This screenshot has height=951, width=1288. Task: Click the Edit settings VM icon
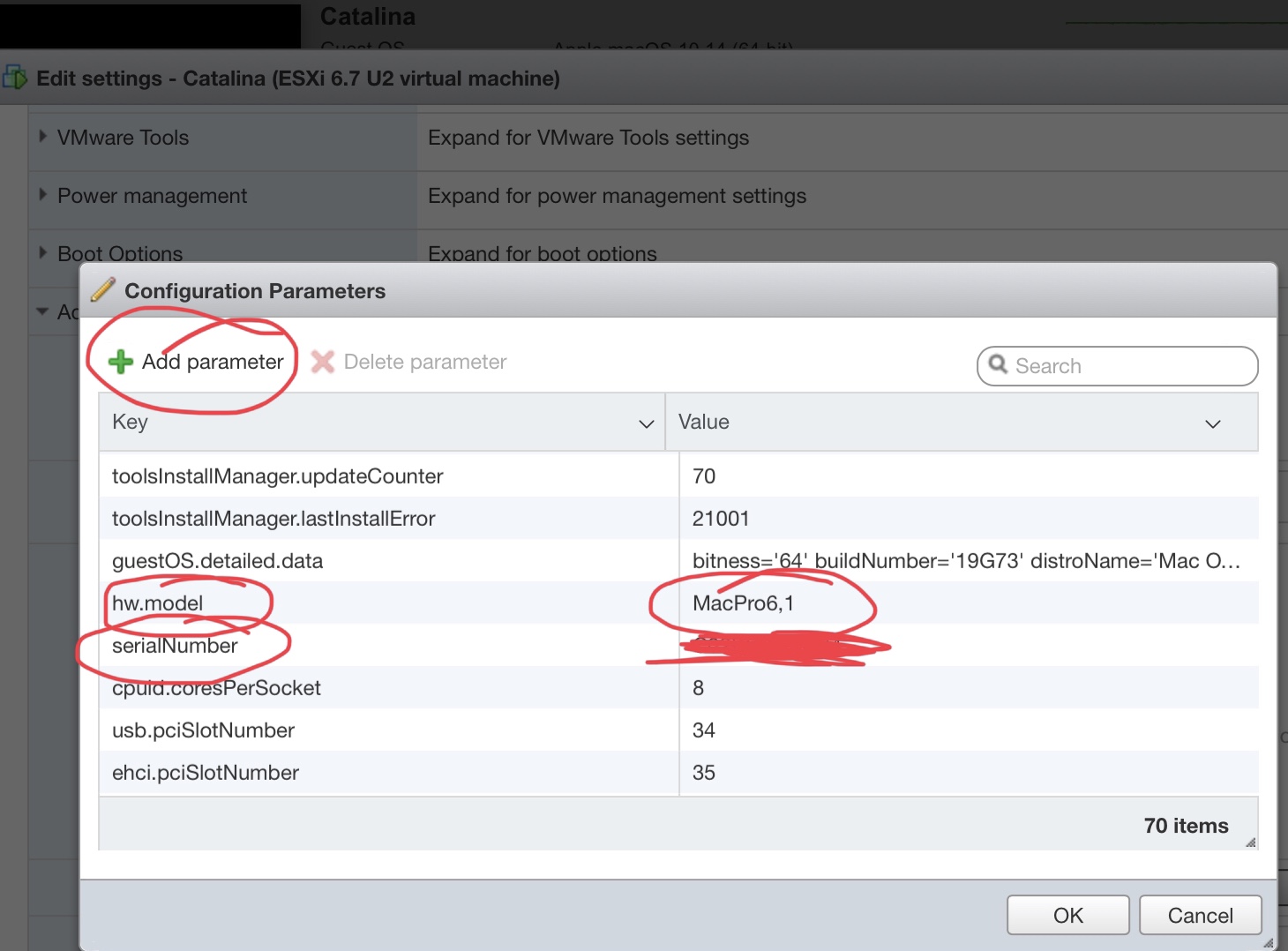click(15, 78)
